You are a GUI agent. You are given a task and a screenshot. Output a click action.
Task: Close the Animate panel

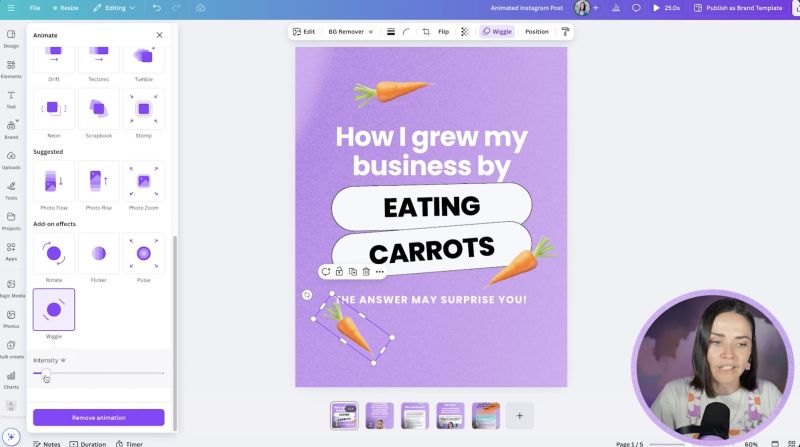[159, 35]
